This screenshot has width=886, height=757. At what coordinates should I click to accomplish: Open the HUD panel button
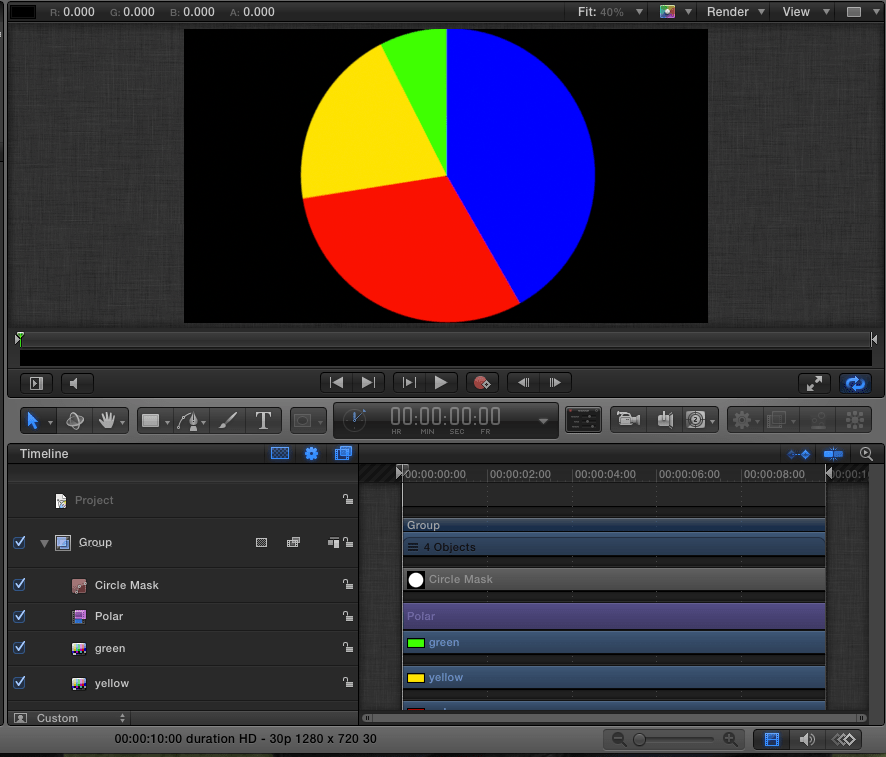click(583, 420)
